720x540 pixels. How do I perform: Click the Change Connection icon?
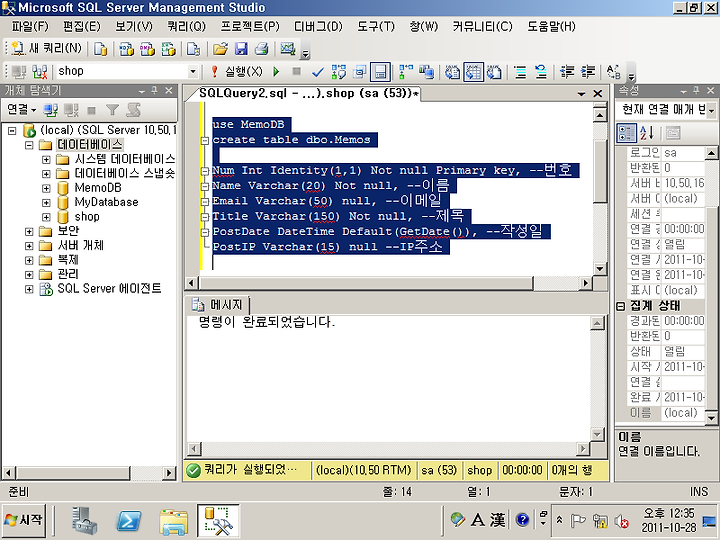[x=40, y=72]
